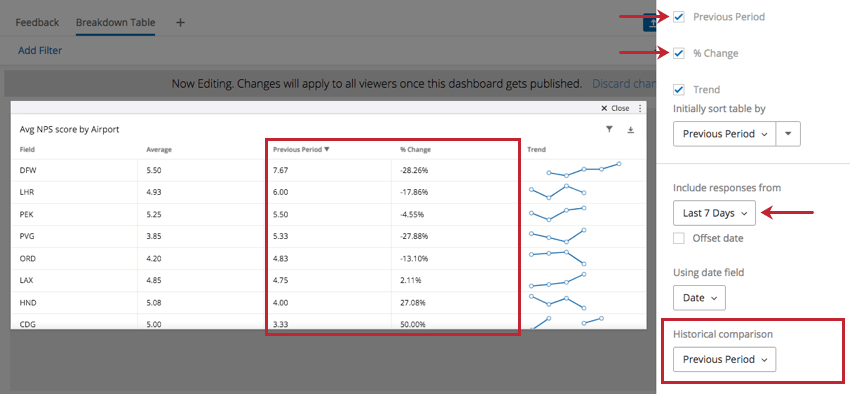Add a new page with plus icon

point(181,23)
